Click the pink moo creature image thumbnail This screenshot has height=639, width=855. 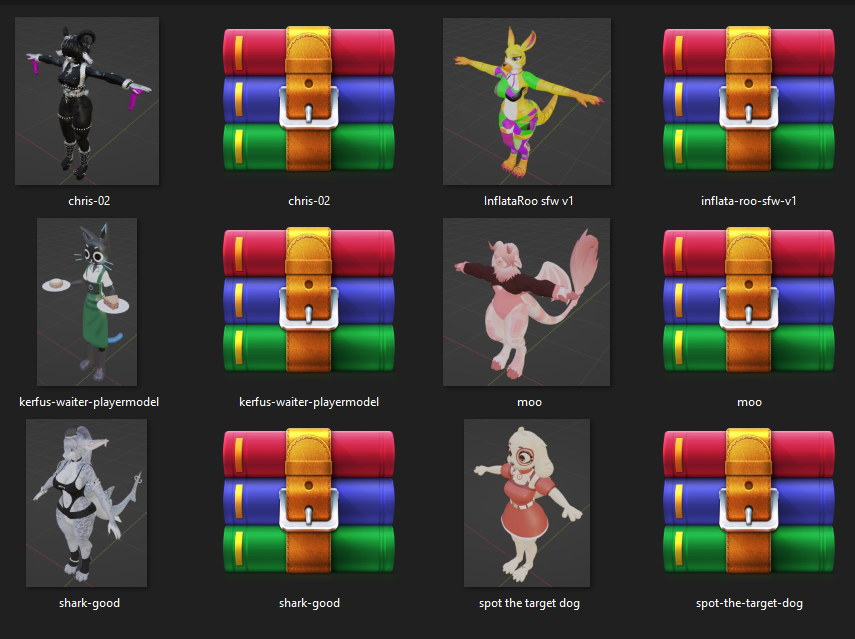[x=527, y=302]
